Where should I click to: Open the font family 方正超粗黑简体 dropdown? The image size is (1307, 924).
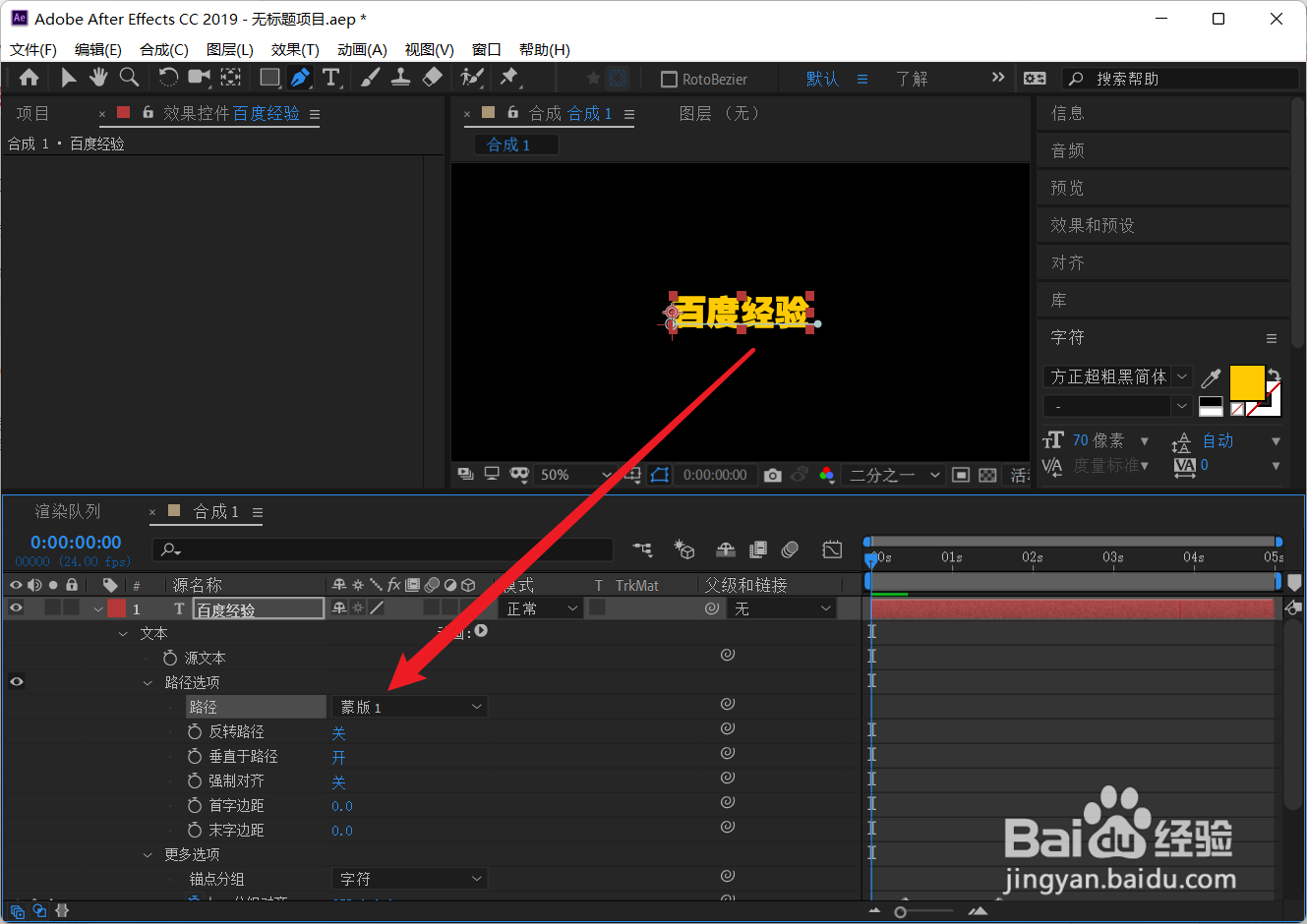[x=1118, y=376]
